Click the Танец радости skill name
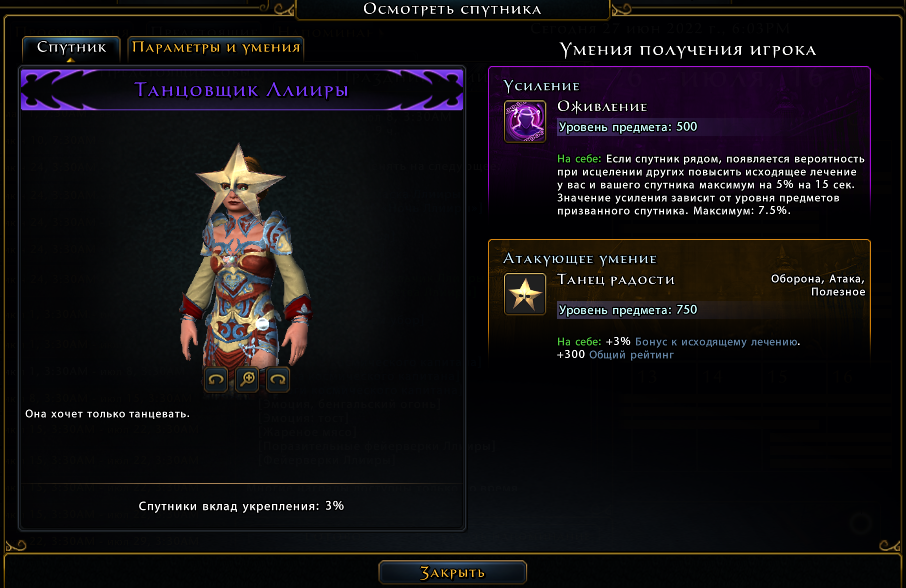The width and height of the screenshot is (906, 588). click(x=615, y=280)
